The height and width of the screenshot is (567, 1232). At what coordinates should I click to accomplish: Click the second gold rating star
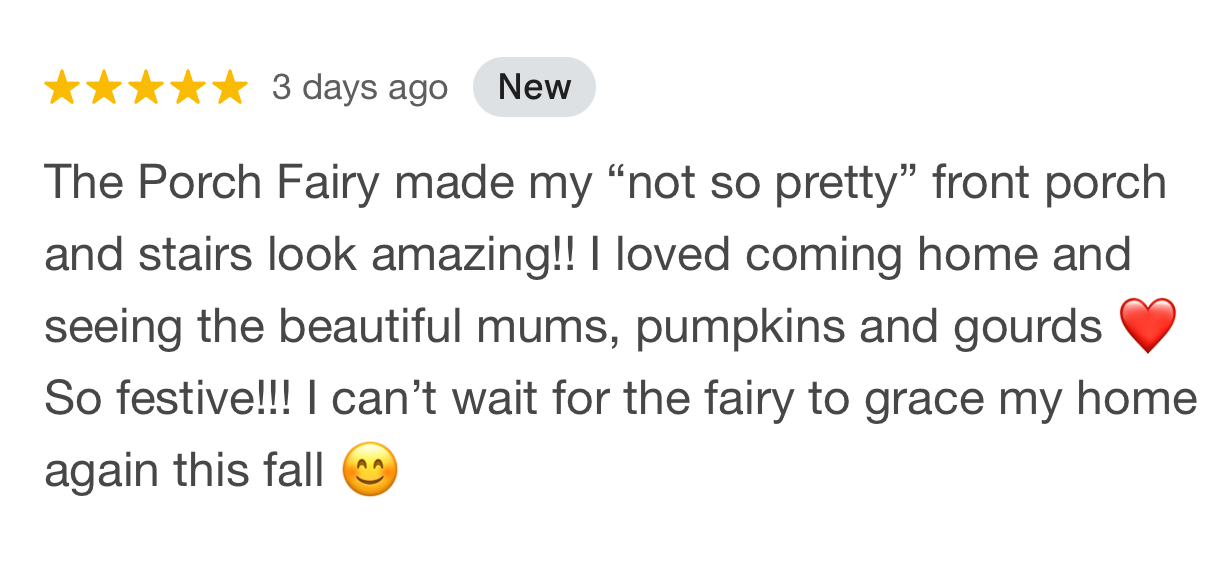pos(104,88)
